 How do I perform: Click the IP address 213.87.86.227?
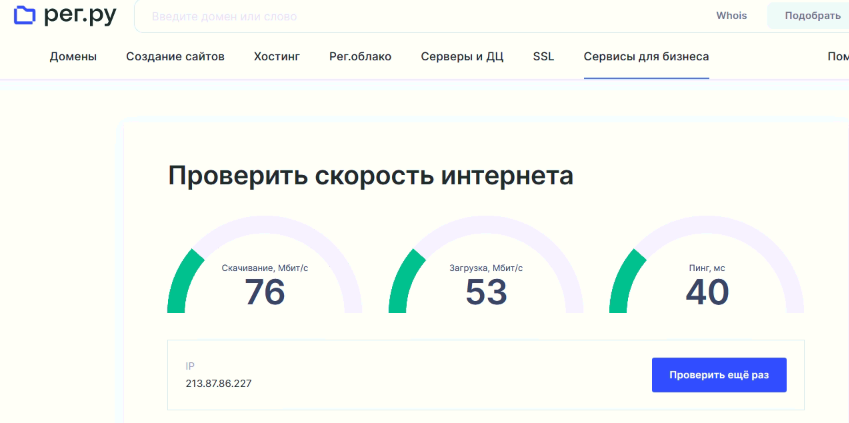pyautogui.click(x=218, y=384)
